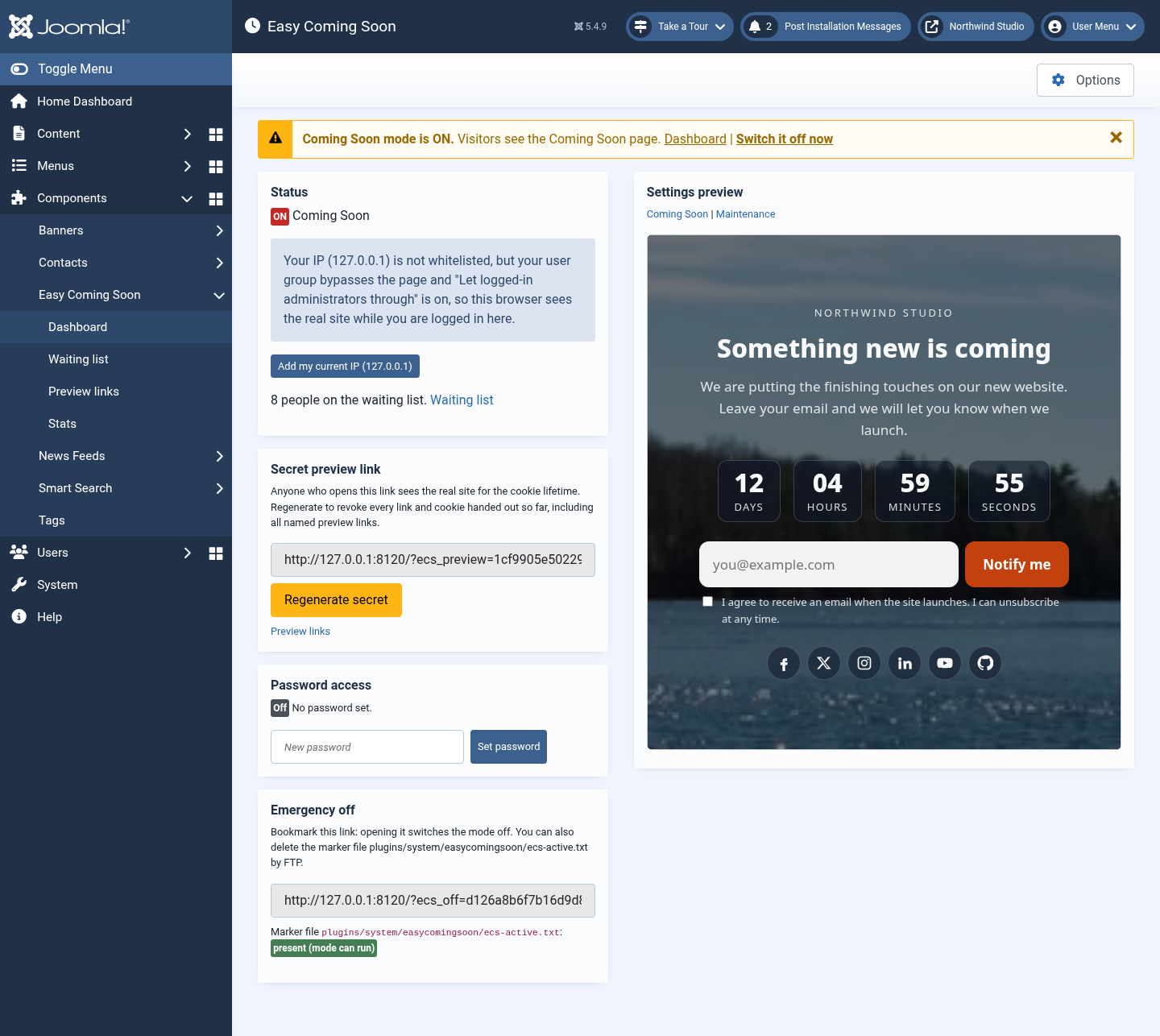Click Regenerate secret button
The image size is (1160, 1036).
click(336, 600)
